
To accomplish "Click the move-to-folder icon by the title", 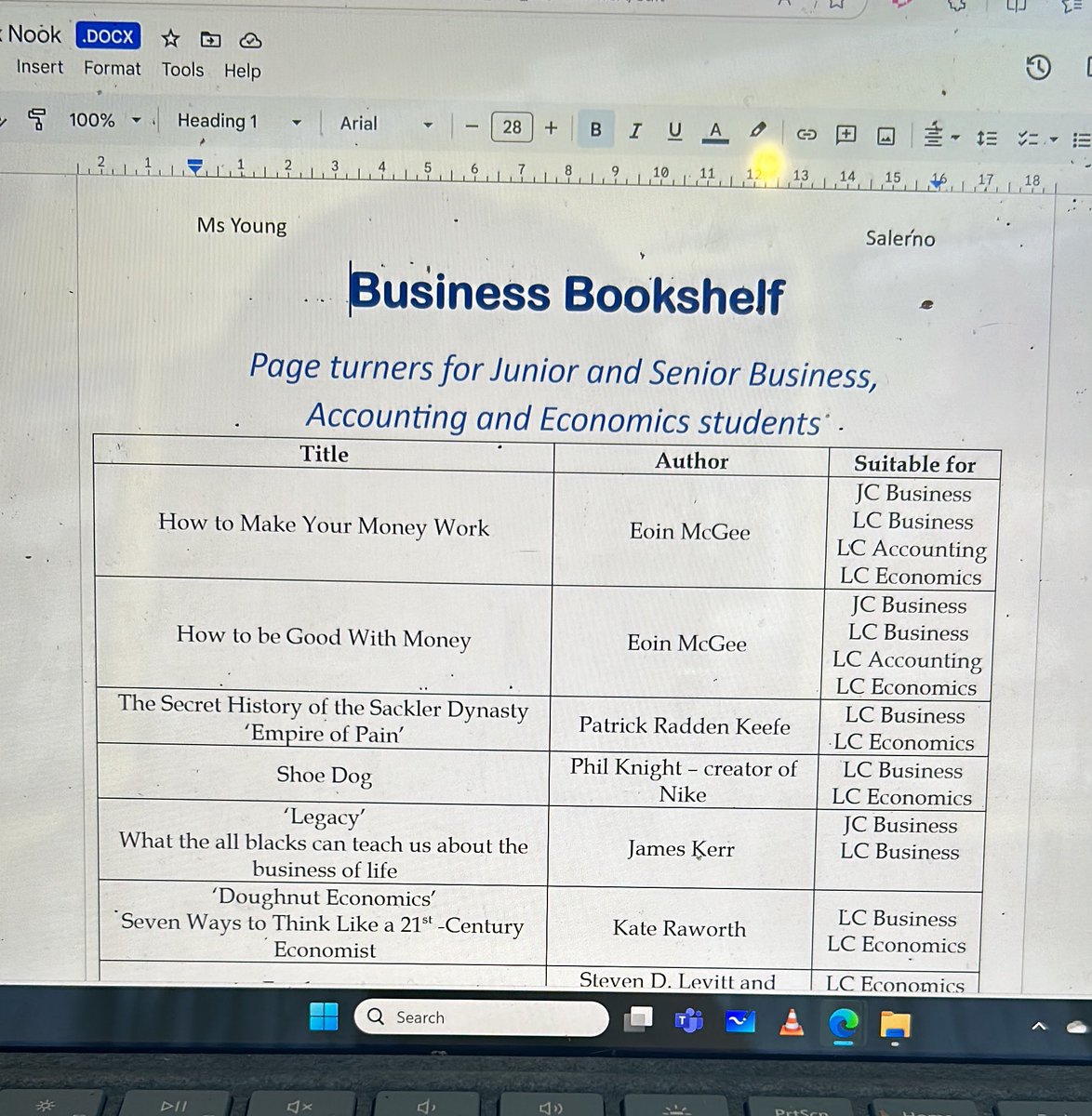I will coord(211,39).
